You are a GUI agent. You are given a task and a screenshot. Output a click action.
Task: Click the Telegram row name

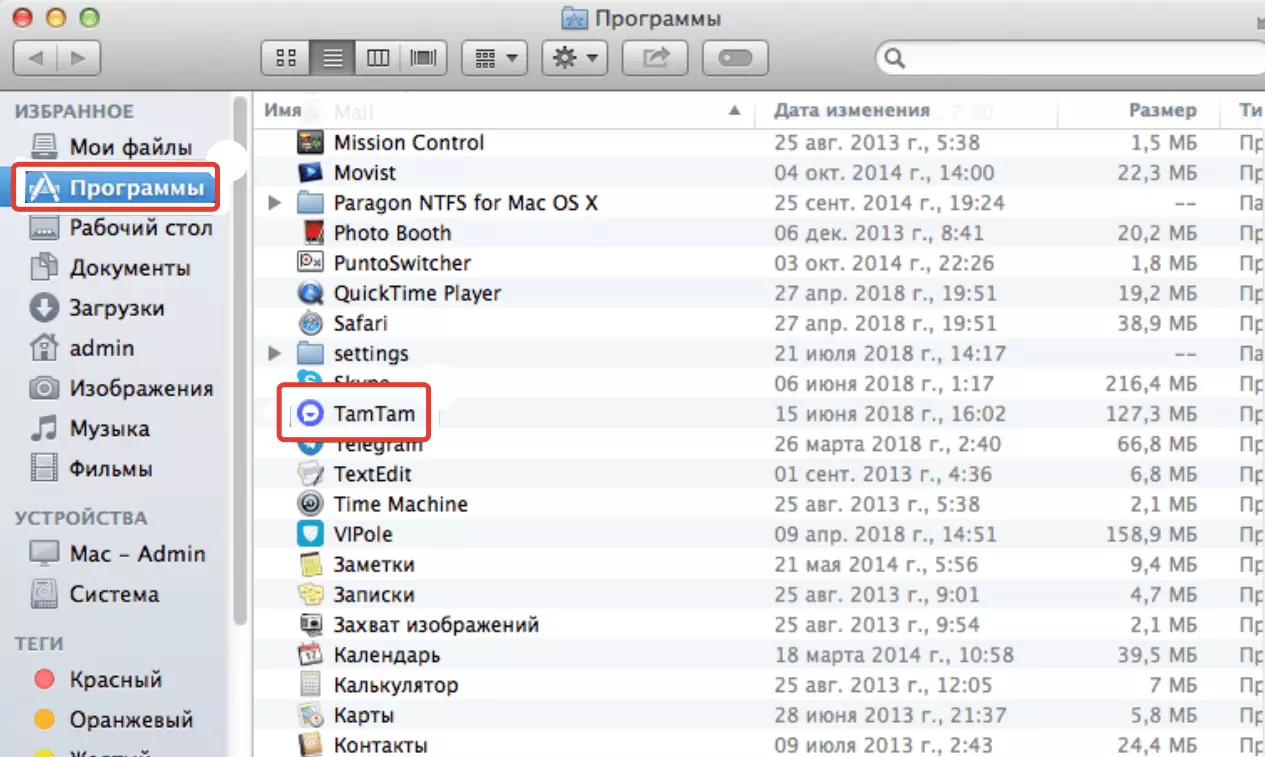point(378,444)
